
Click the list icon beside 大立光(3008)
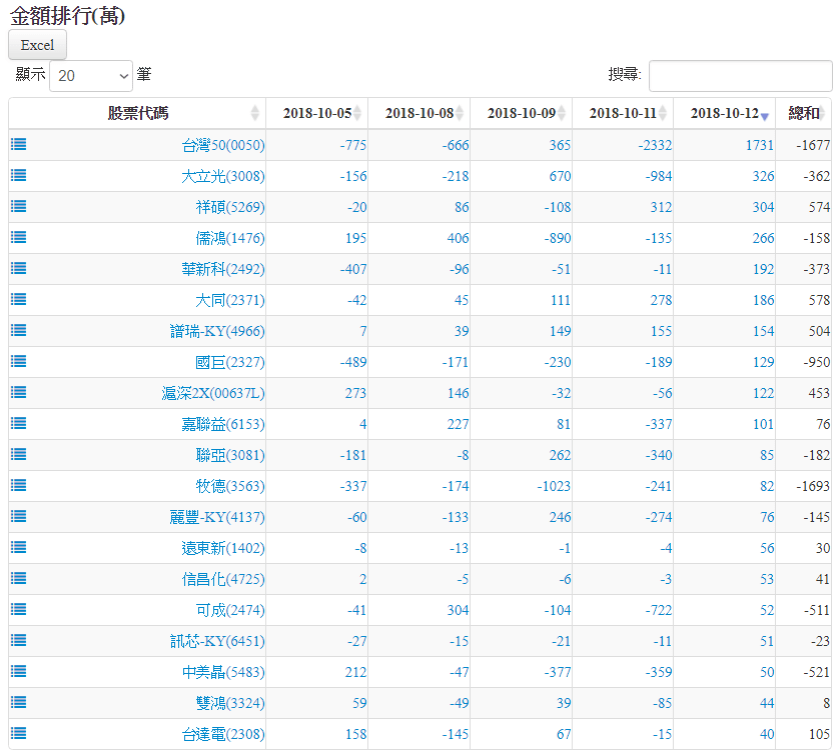(19, 175)
